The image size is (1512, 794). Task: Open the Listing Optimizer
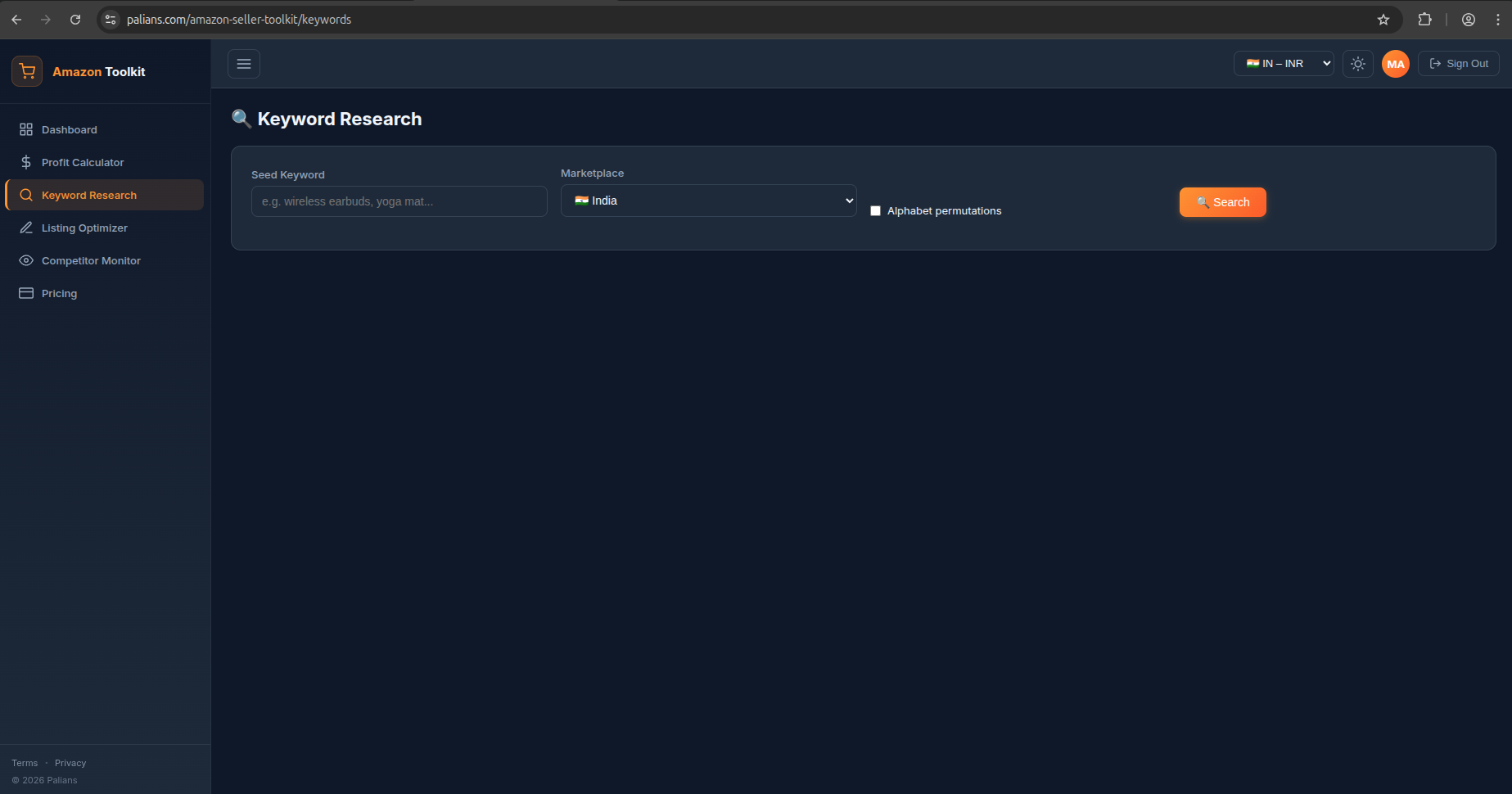click(84, 228)
